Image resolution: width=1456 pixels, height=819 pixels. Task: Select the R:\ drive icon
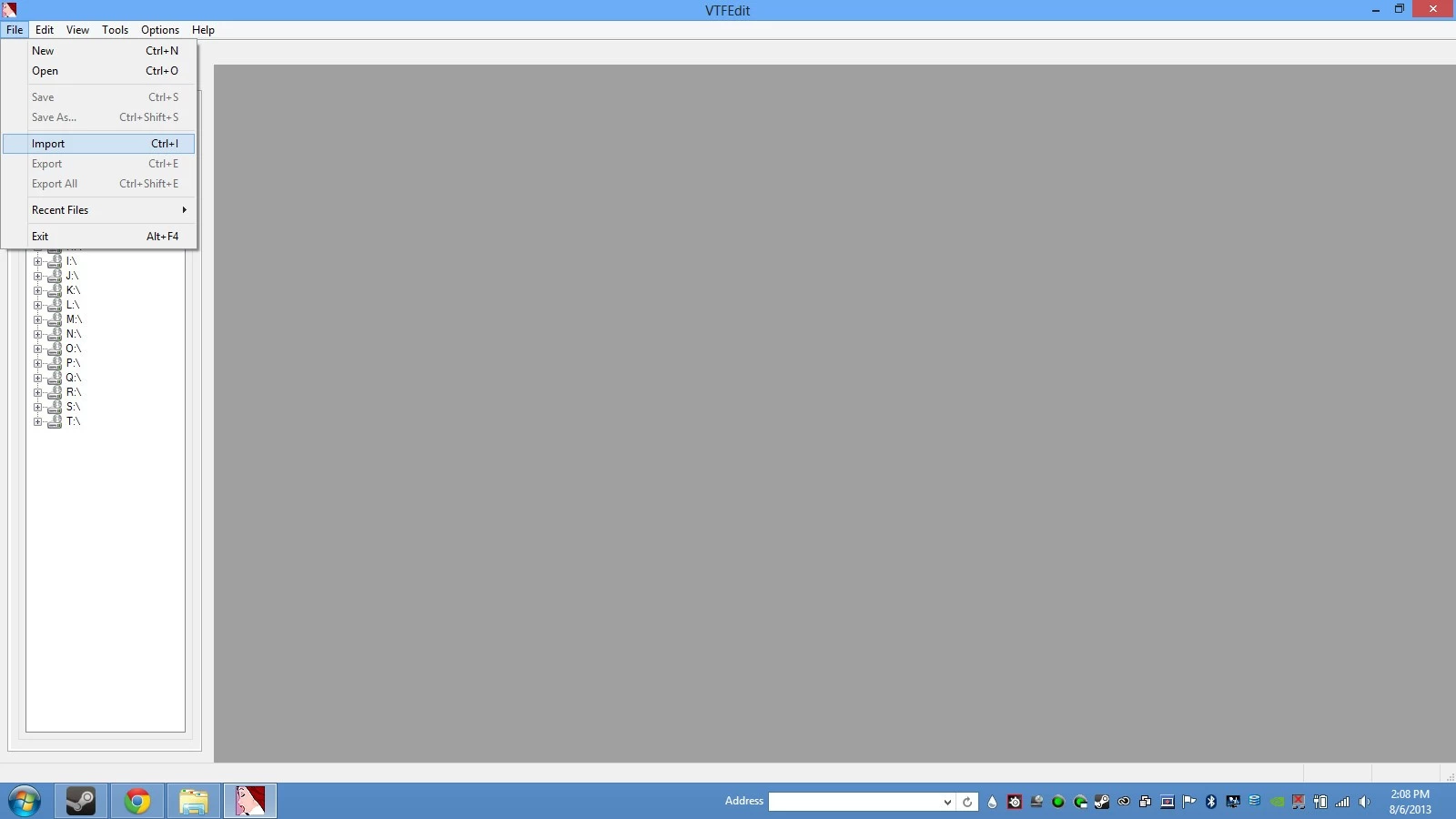pos(55,392)
